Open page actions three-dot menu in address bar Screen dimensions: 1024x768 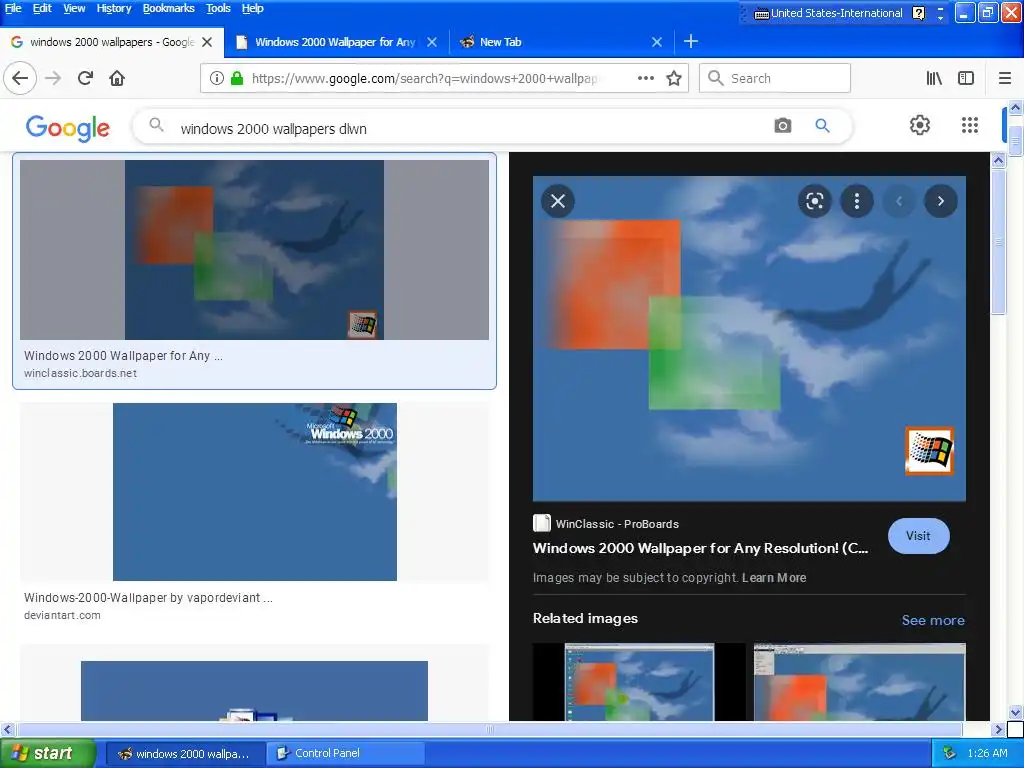[645, 78]
